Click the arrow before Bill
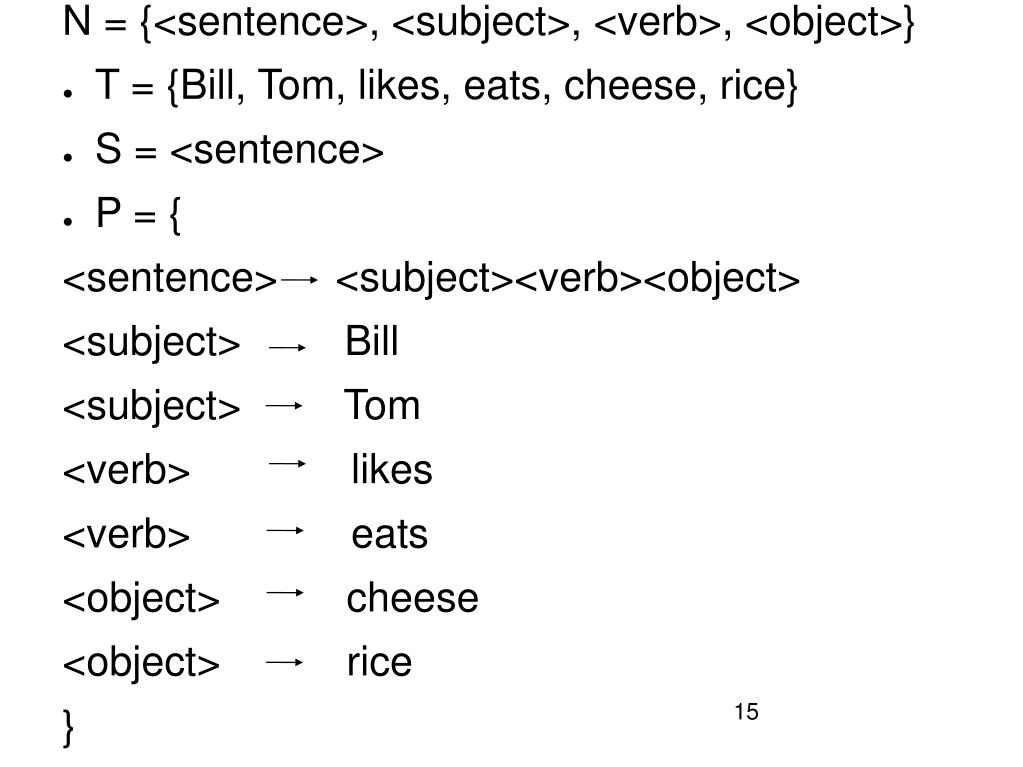The width and height of the screenshot is (1023, 767). coord(287,348)
